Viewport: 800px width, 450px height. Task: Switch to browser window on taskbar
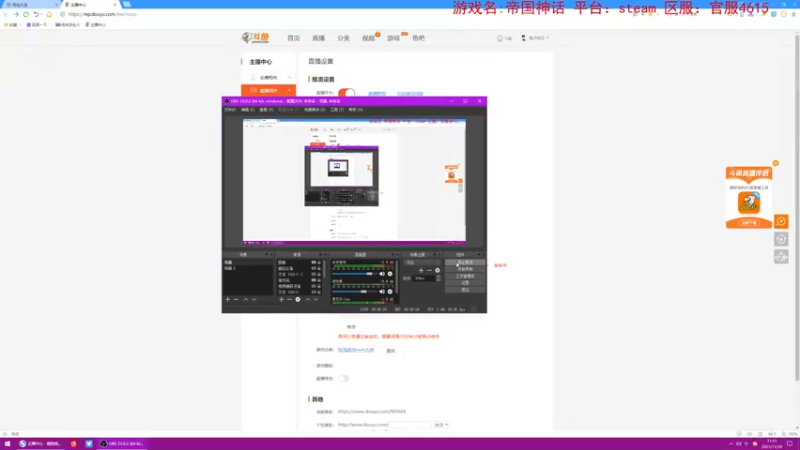click(x=40, y=444)
